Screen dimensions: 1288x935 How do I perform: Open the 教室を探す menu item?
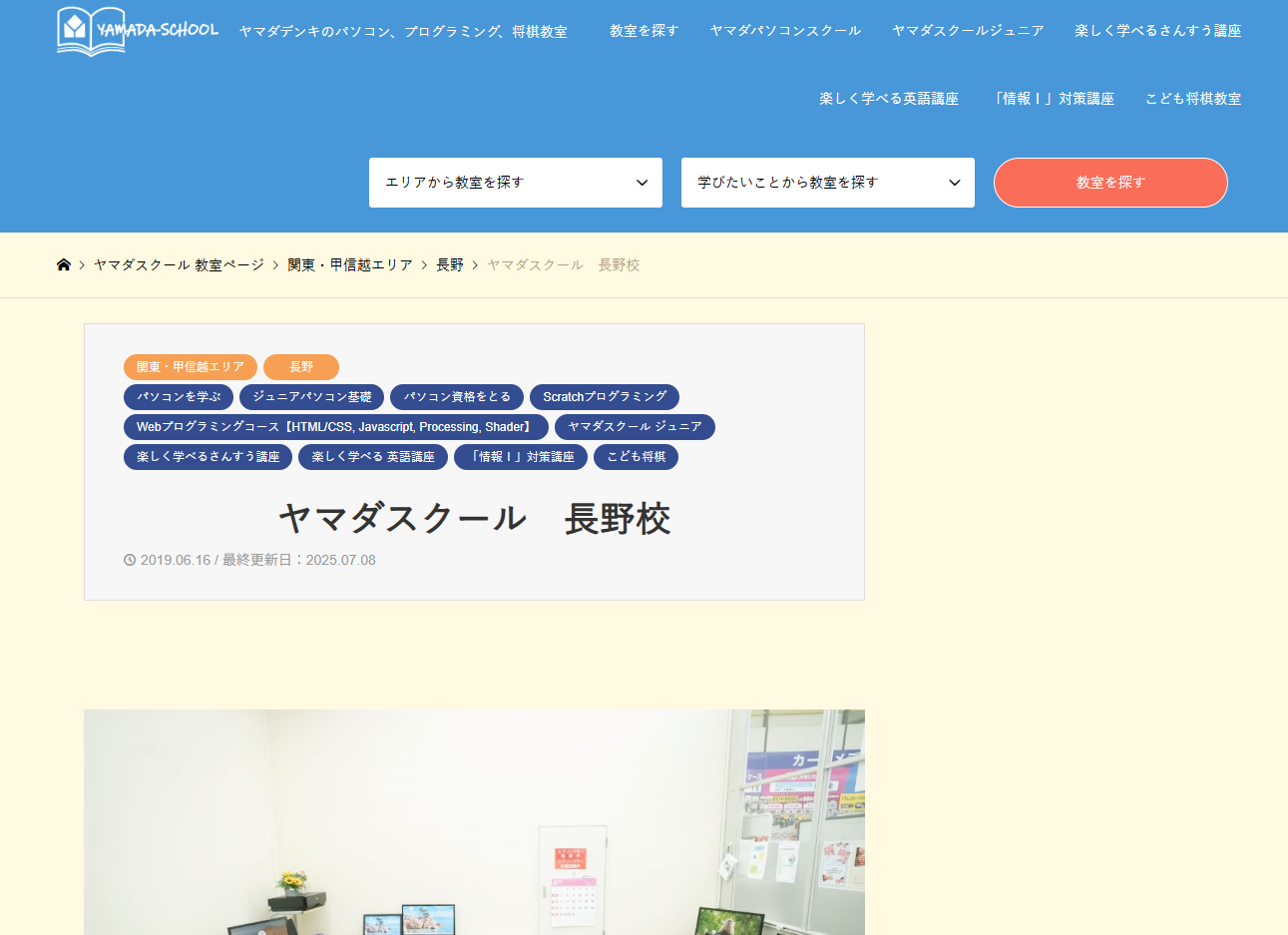click(644, 31)
